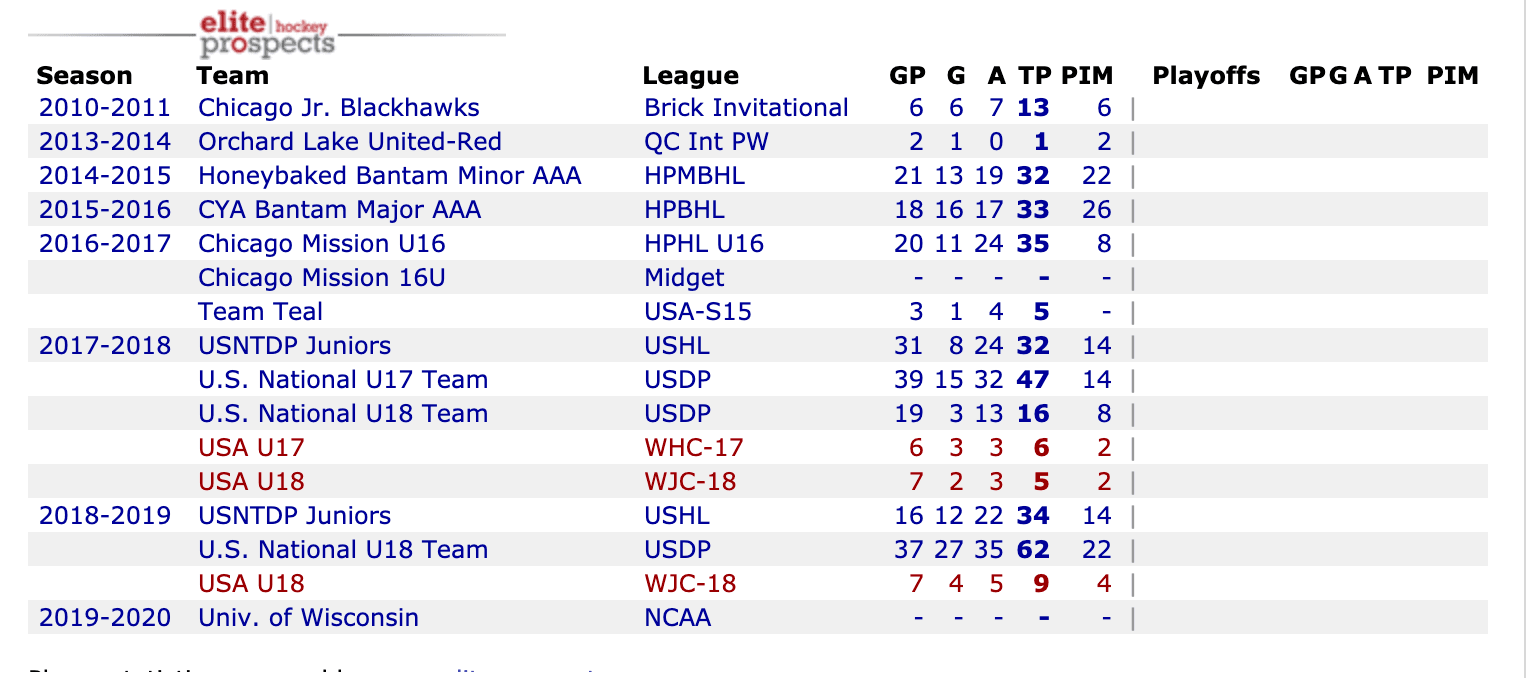Click the red USA U17 link
Viewport: 1526px width, 678px height.
(x=251, y=448)
